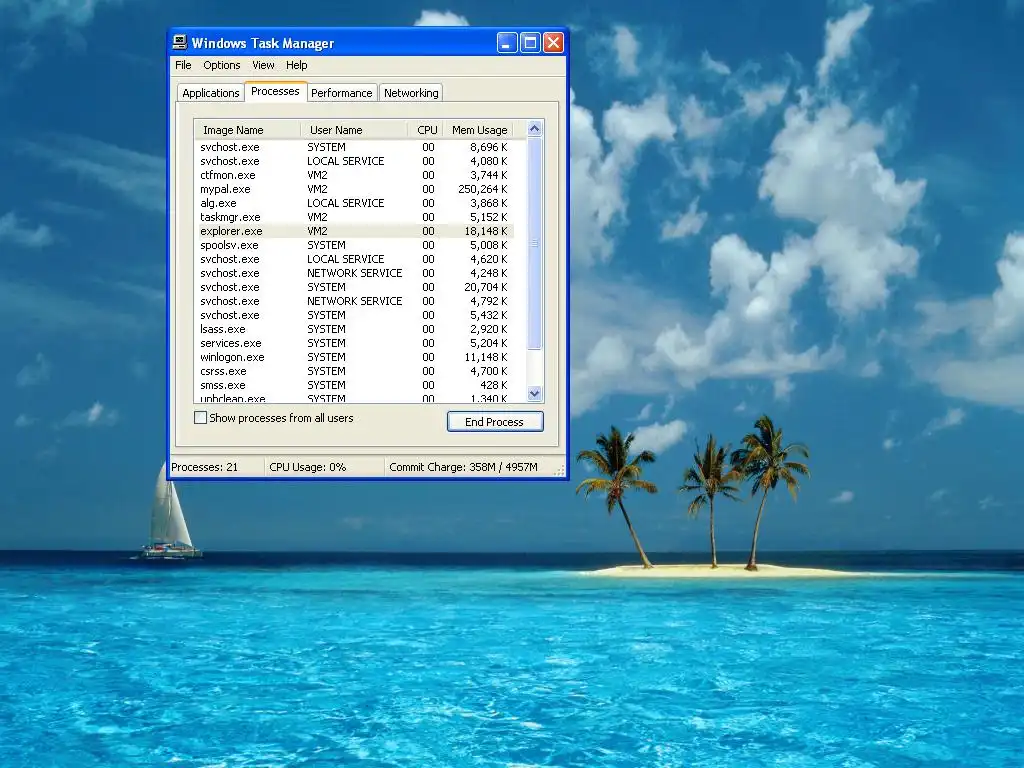
Task: Select svchost.exe using 8,696 K
Action: [x=355, y=148]
